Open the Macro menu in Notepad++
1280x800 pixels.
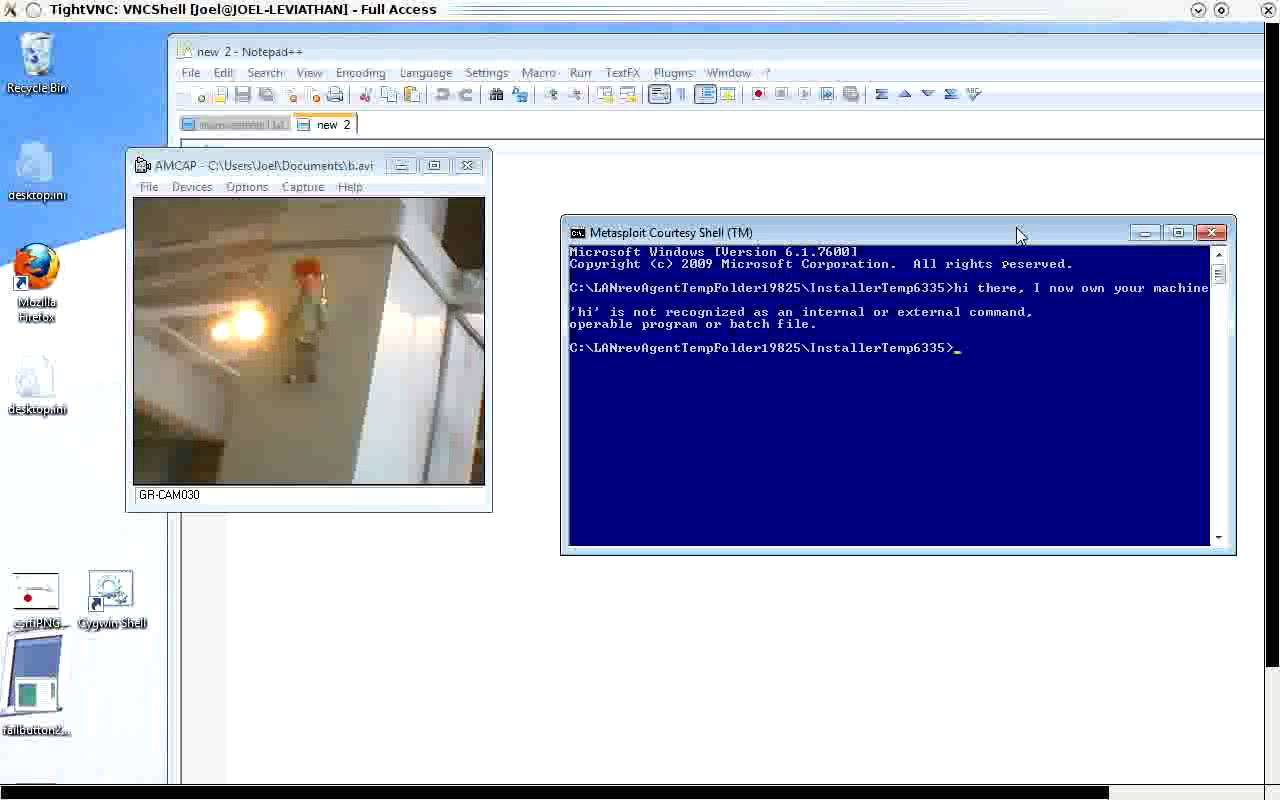coord(538,73)
